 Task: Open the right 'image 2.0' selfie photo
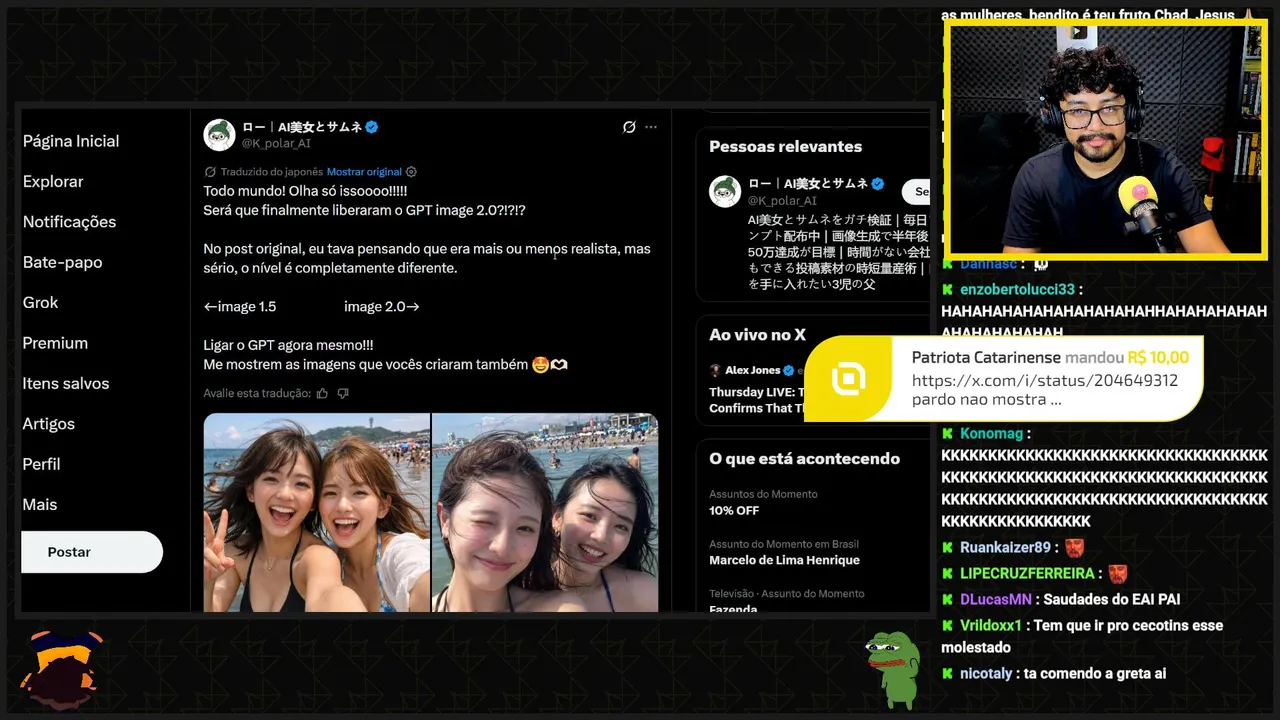[x=545, y=513]
